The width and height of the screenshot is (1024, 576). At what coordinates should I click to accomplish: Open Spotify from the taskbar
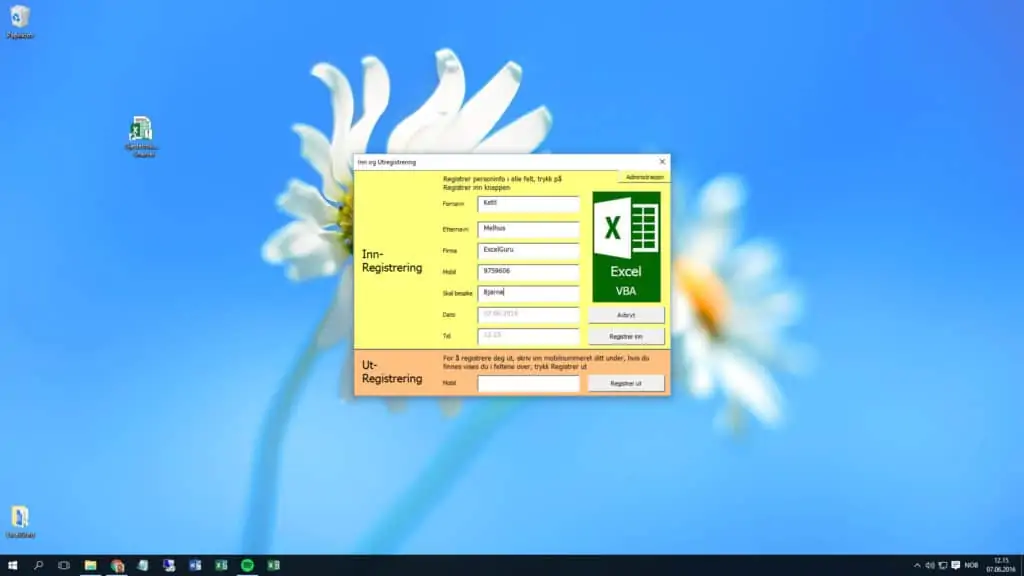click(247, 565)
